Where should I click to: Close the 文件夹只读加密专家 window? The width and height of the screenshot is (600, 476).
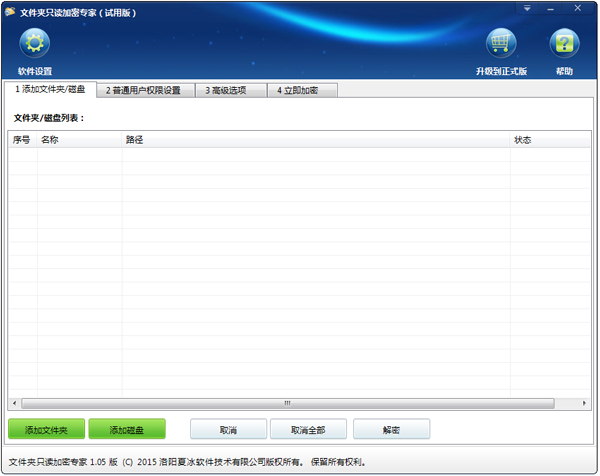578,8
